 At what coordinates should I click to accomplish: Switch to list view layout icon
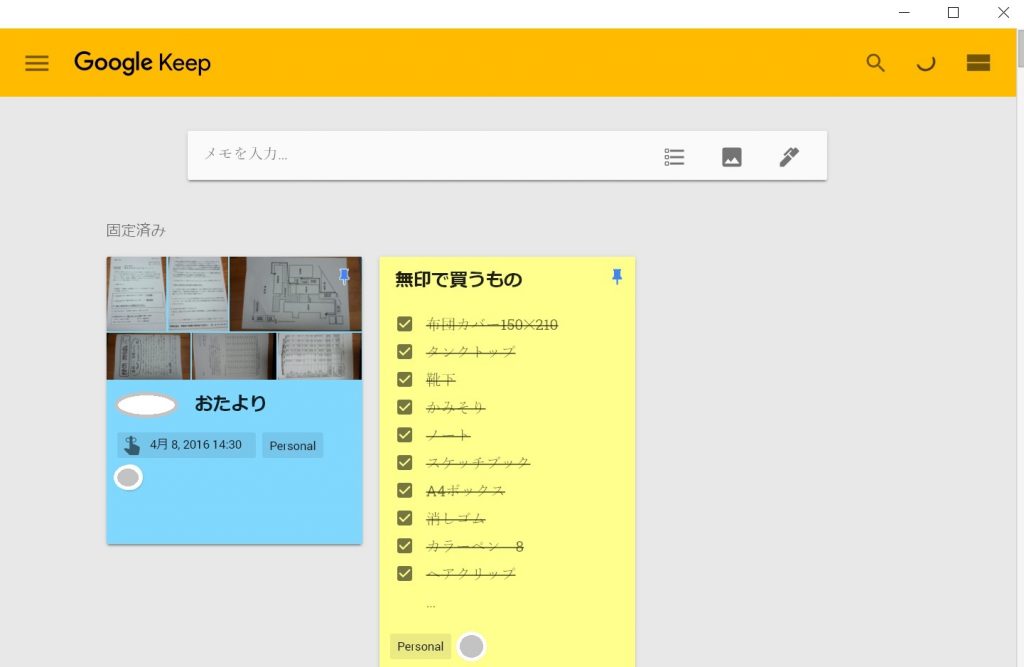tap(978, 63)
